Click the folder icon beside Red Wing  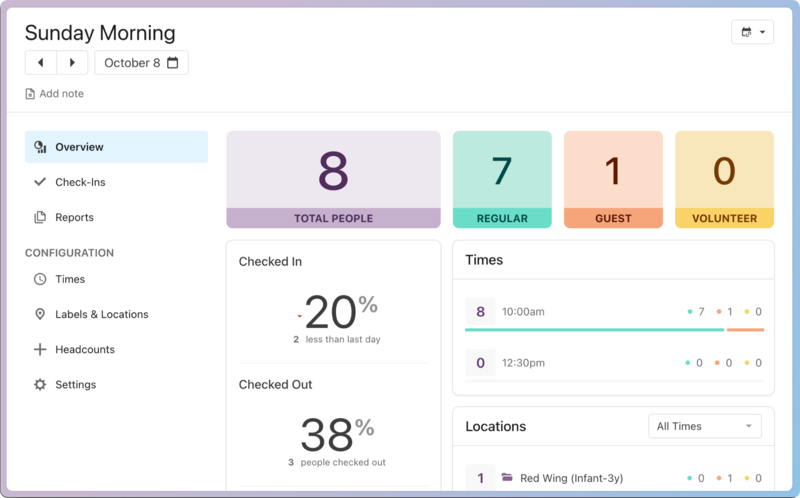coord(507,478)
